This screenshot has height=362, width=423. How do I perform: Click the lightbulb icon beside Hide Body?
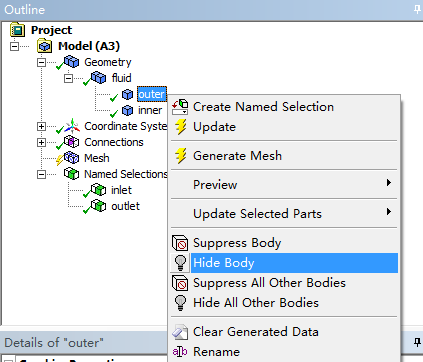pyautogui.click(x=180, y=263)
